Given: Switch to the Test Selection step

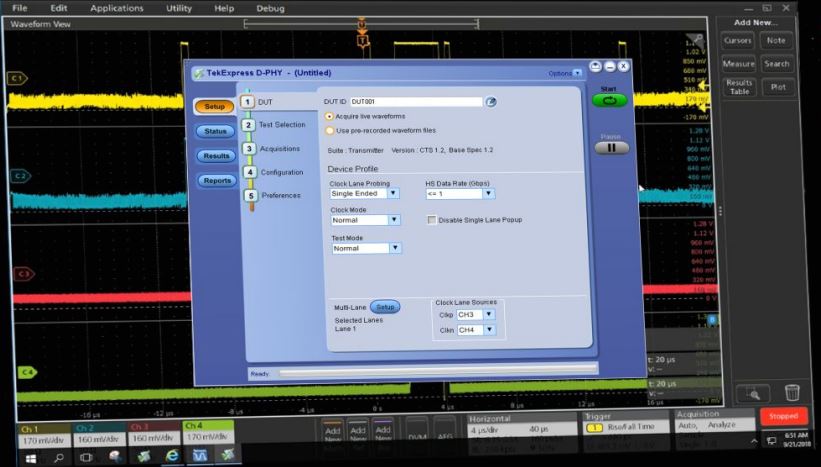Looking at the screenshot, I should click(280, 125).
